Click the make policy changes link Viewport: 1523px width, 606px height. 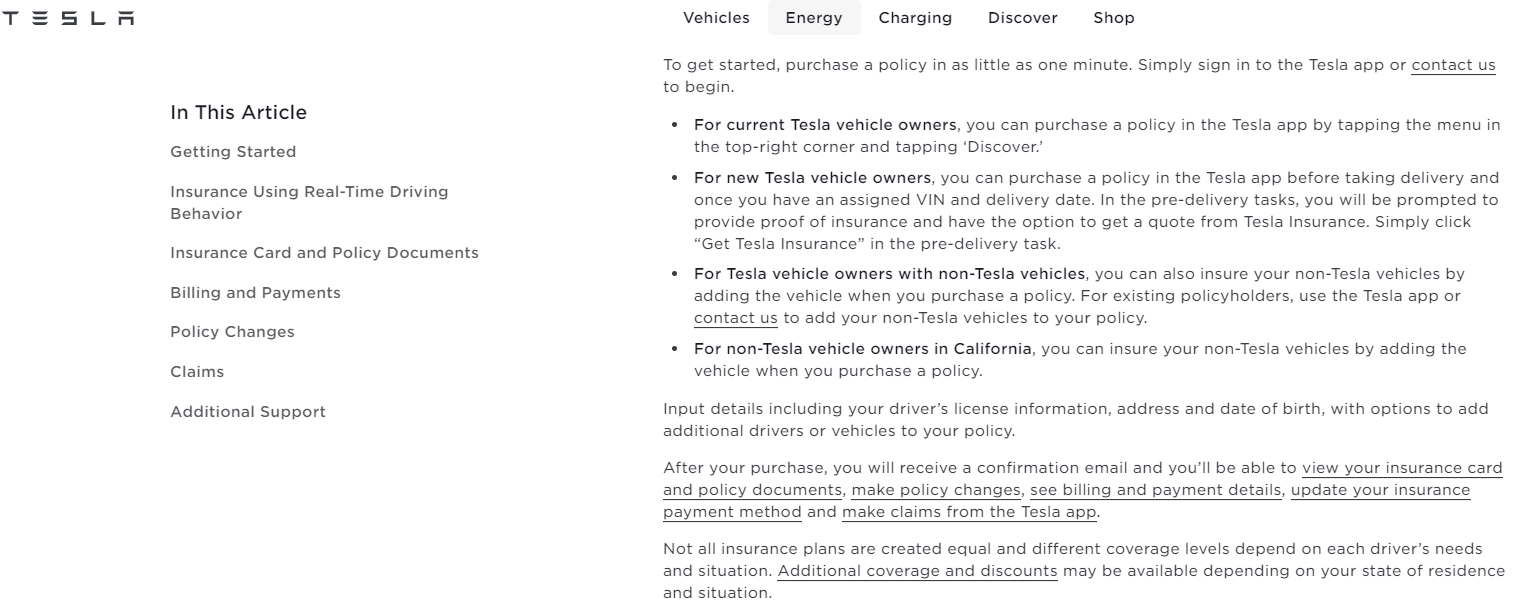(936, 490)
